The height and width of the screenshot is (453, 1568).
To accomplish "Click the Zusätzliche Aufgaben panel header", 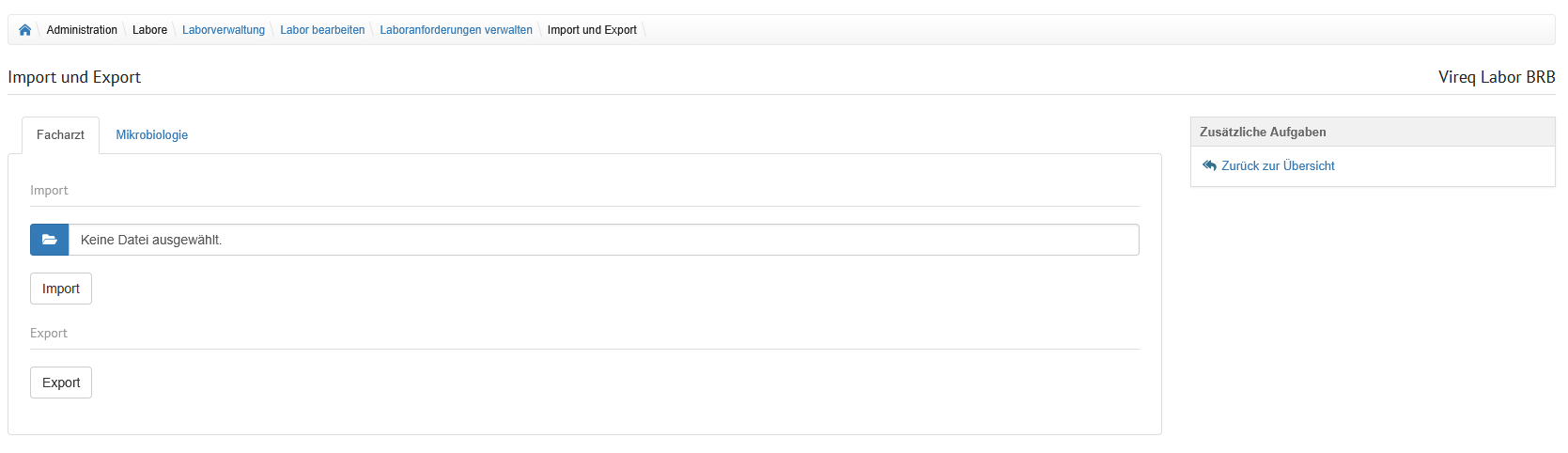I will [1263, 133].
